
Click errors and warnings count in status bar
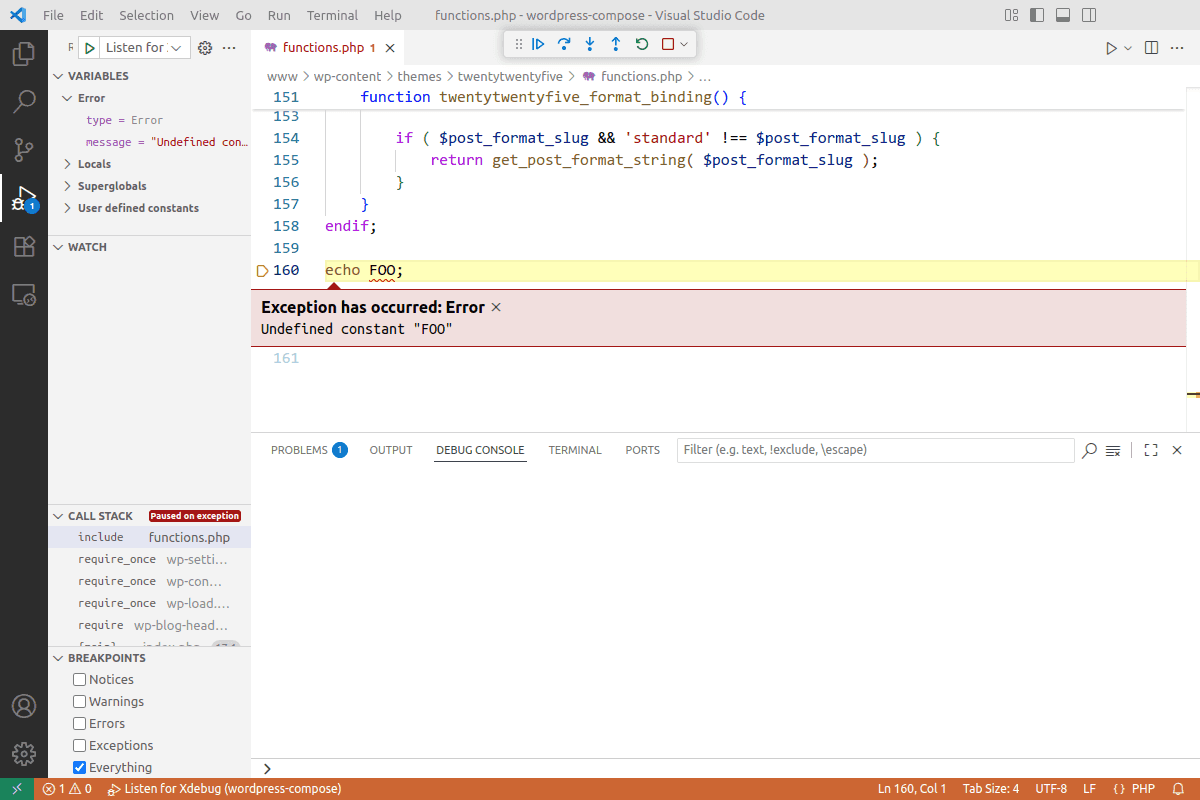pos(67,789)
